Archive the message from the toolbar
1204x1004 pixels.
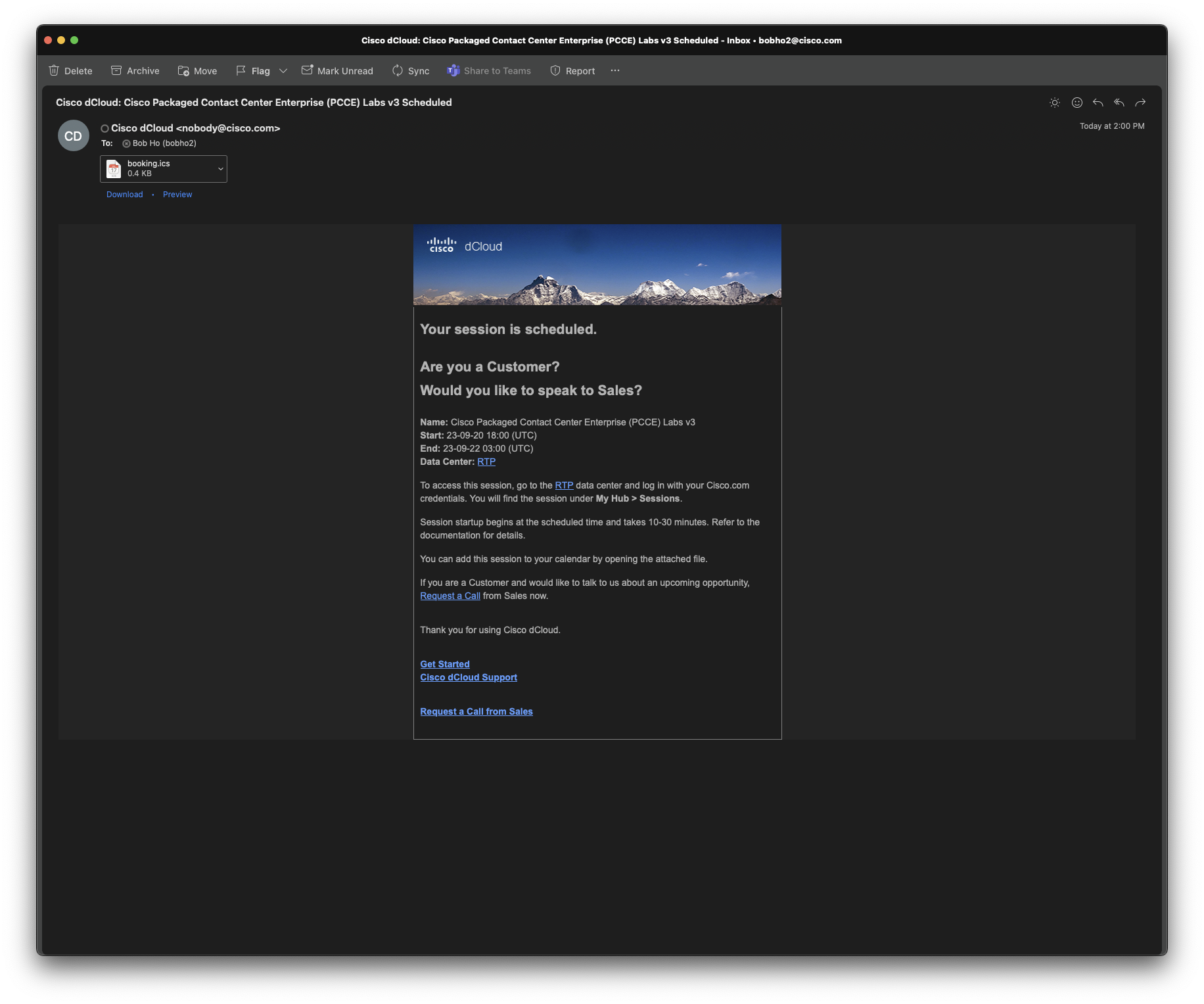click(135, 71)
